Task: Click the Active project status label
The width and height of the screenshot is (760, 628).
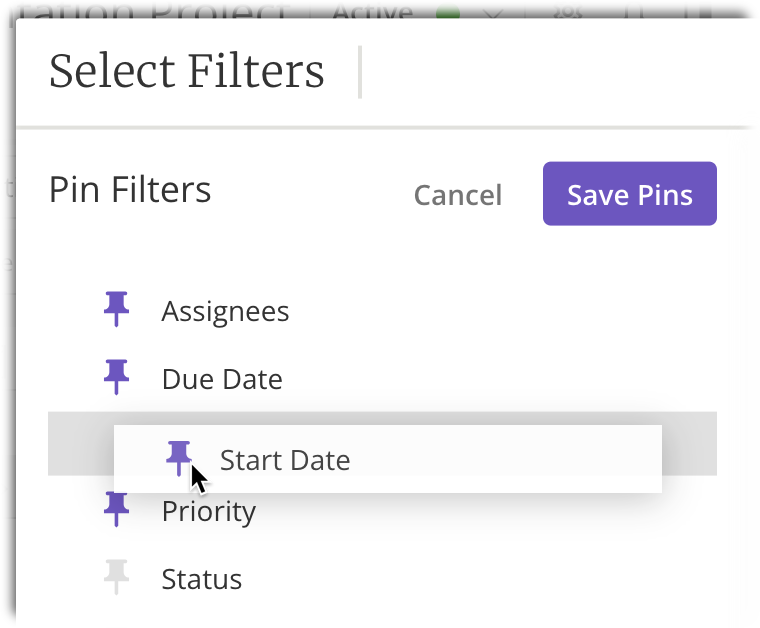Action: (x=373, y=12)
